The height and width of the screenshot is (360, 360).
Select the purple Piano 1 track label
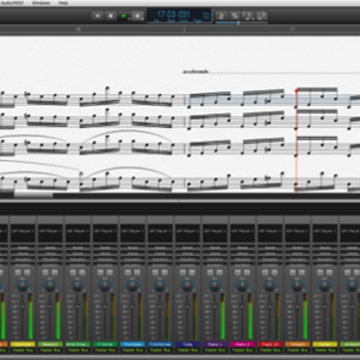(x=215, y=344)
